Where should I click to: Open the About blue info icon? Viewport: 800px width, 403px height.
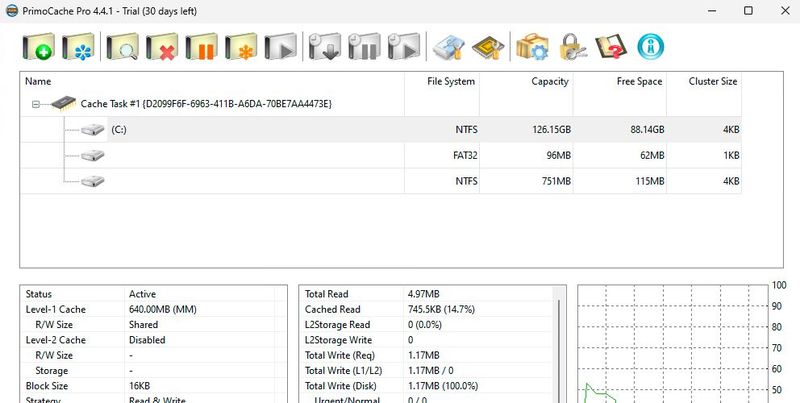tap(651, 47)
